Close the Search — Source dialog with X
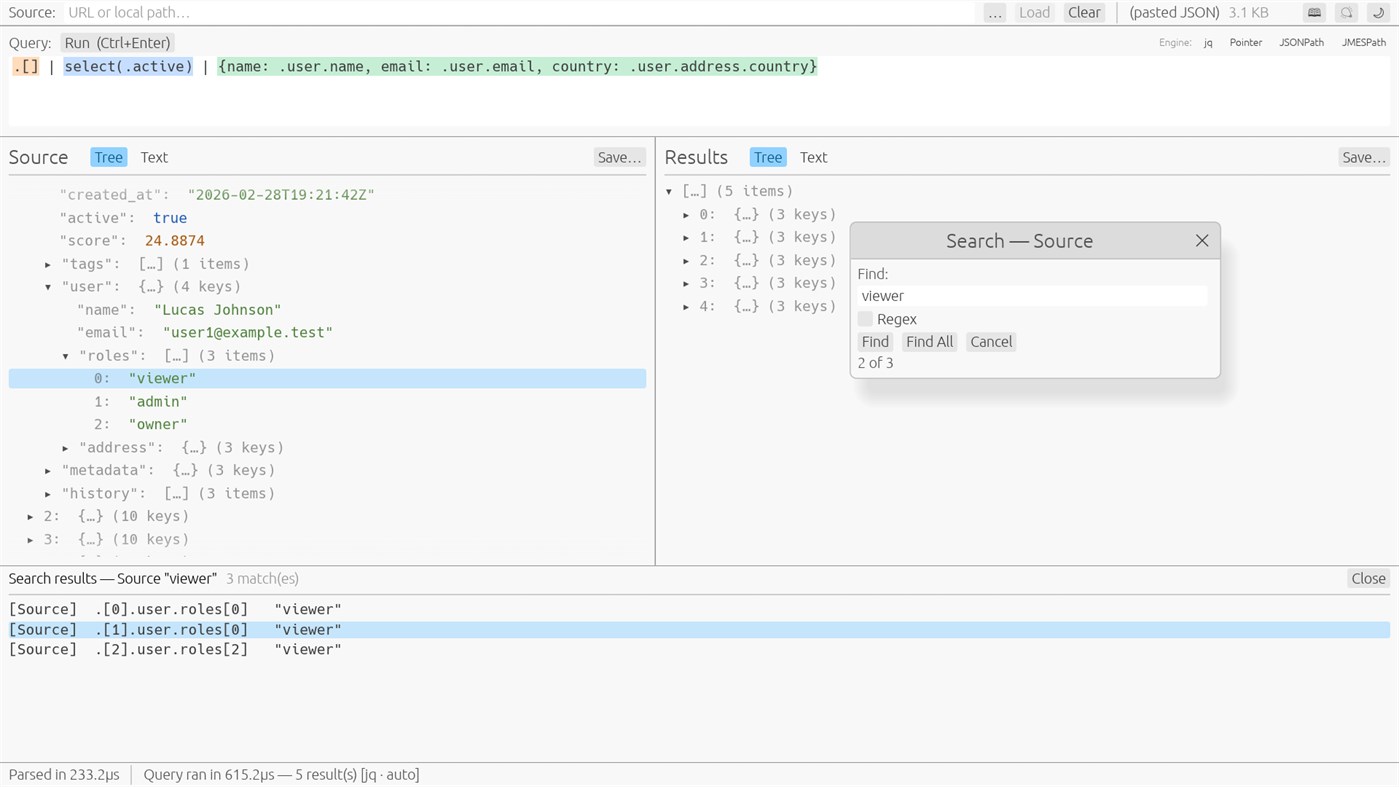This screenshot has height=787, width=1399. pos(1202,241)
